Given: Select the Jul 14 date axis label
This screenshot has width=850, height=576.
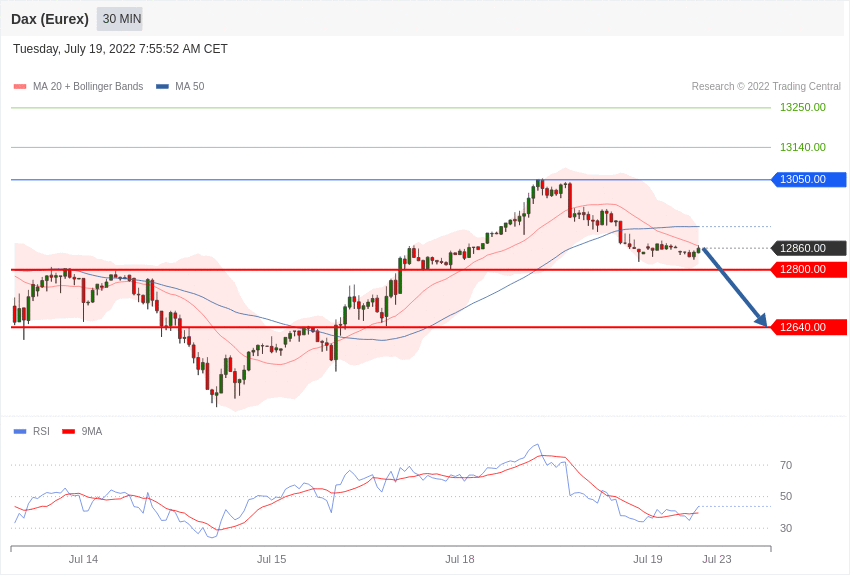Looking at the screenshot, I should click(83, 559).
